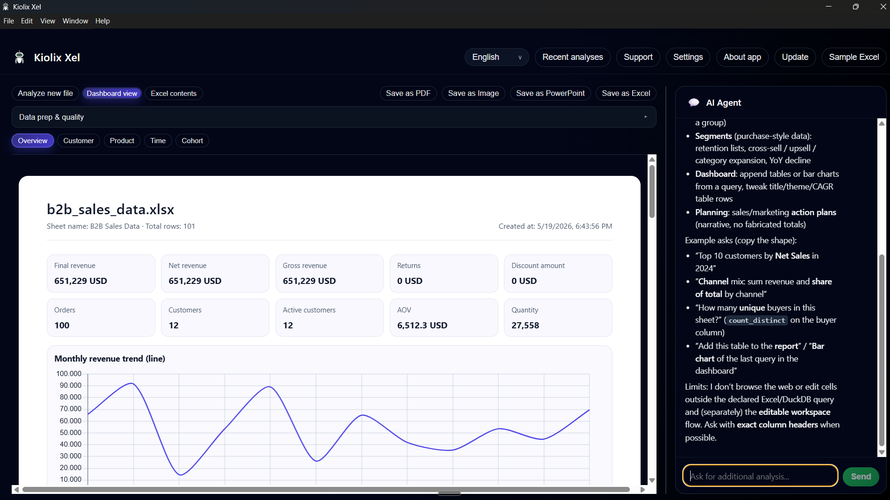Expand the Data prep & quality section
The height and width of the screenshot is (500, 890).
334,117
